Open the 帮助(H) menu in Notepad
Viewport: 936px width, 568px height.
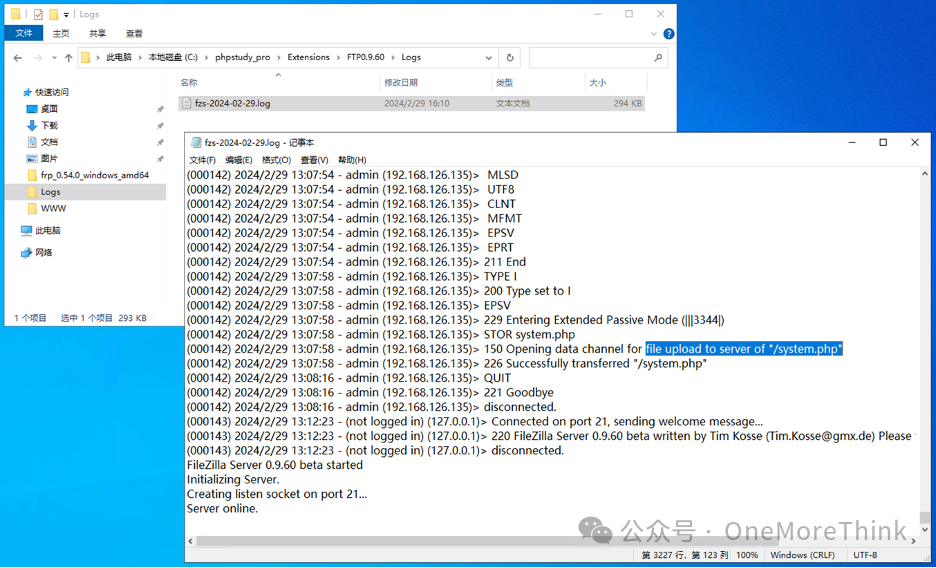(x=352, y=160)
